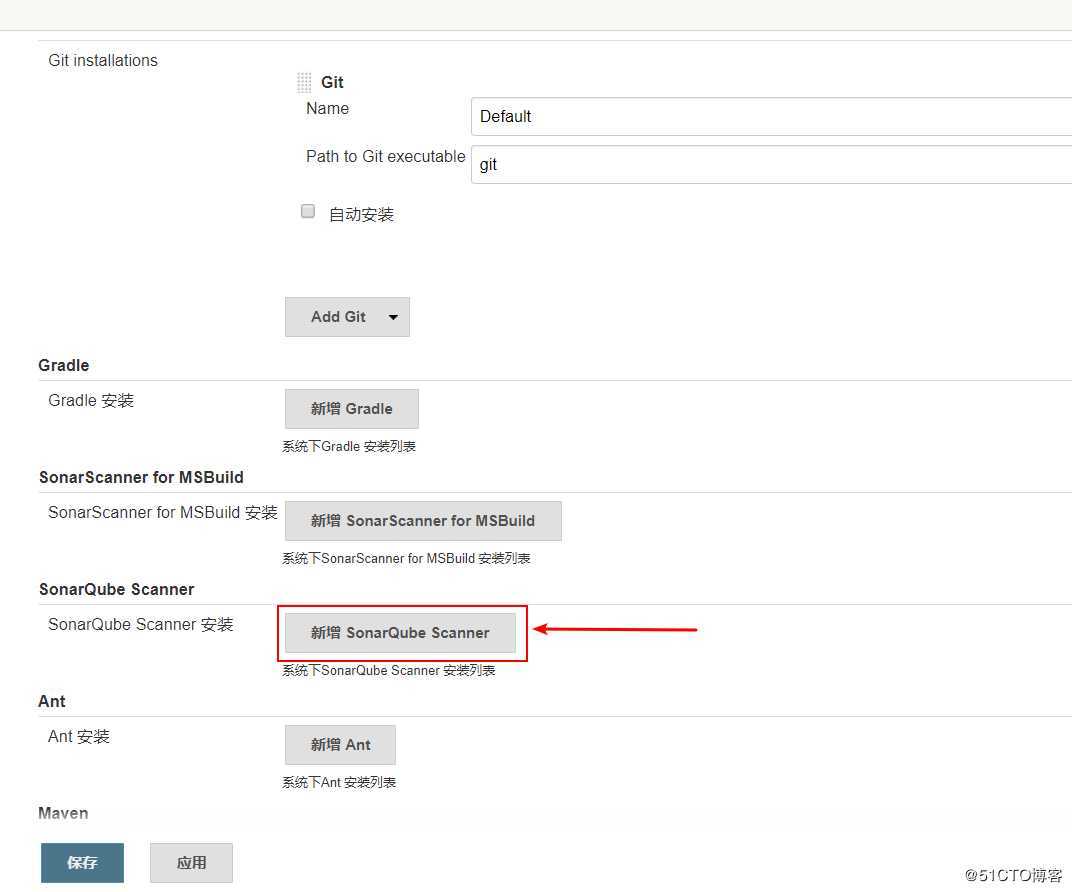Click the drag handle beside Git heading
The height and width of the screenshot is (892, 1072).
pos(304,83)
